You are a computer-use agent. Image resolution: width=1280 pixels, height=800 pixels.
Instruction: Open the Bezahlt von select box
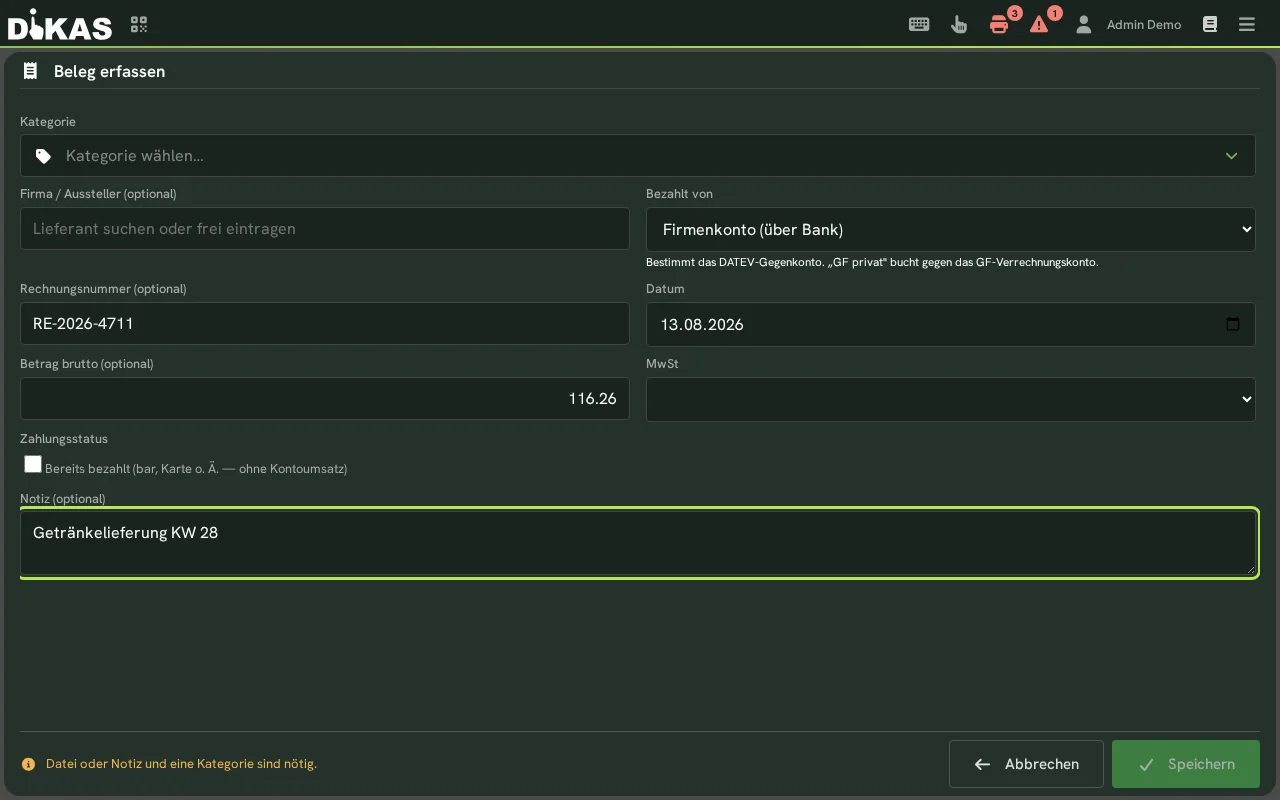pos(951,229)
